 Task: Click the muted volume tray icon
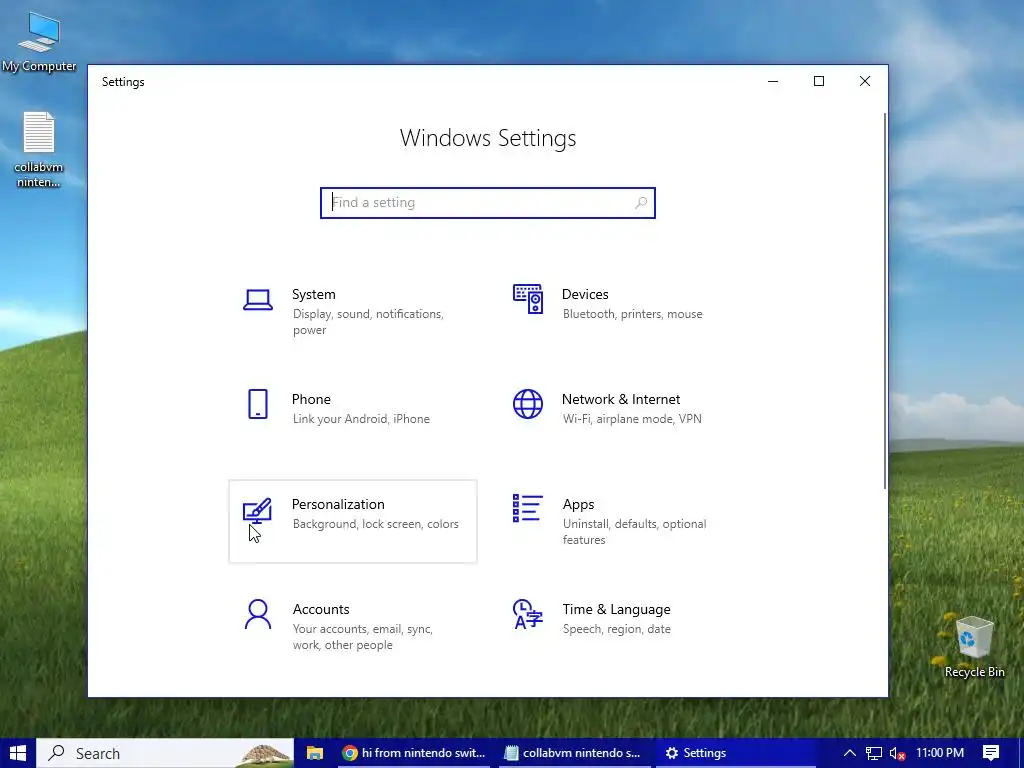point(897,754)
